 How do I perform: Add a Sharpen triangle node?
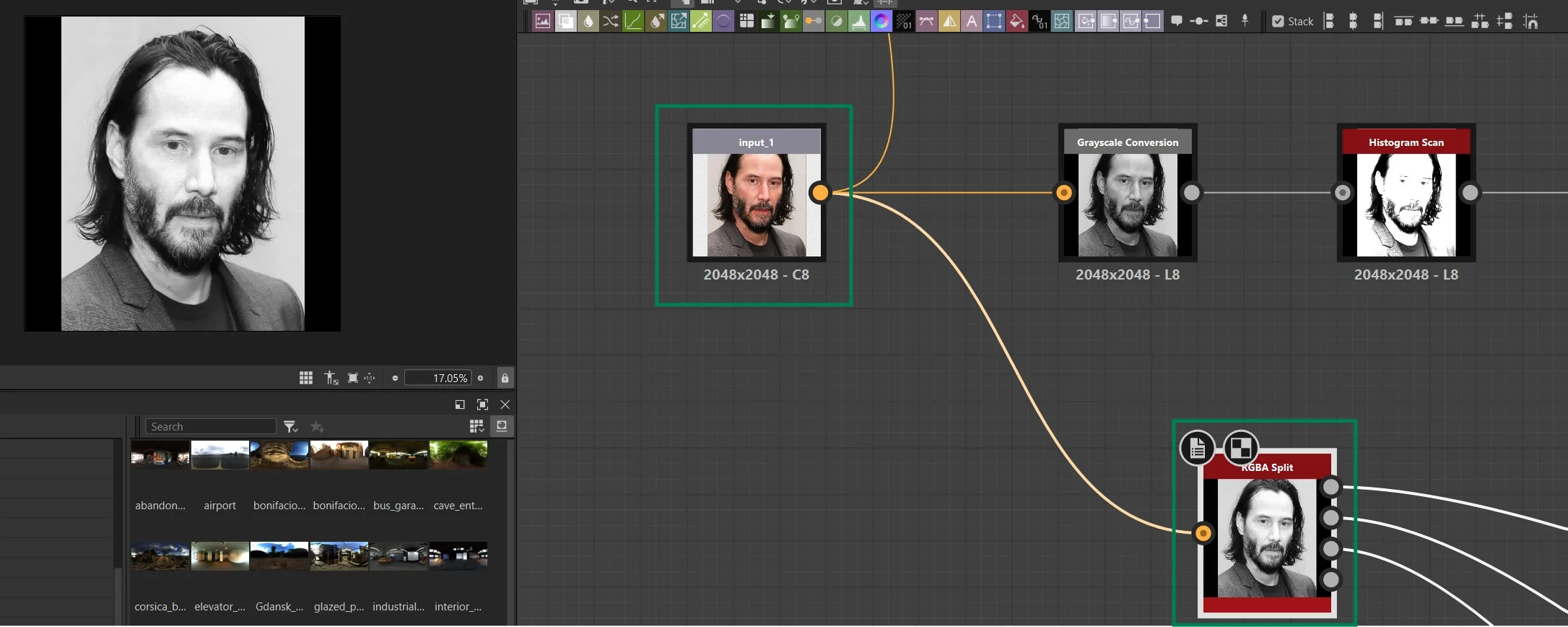pyautogui.click(x=949, y=21)
